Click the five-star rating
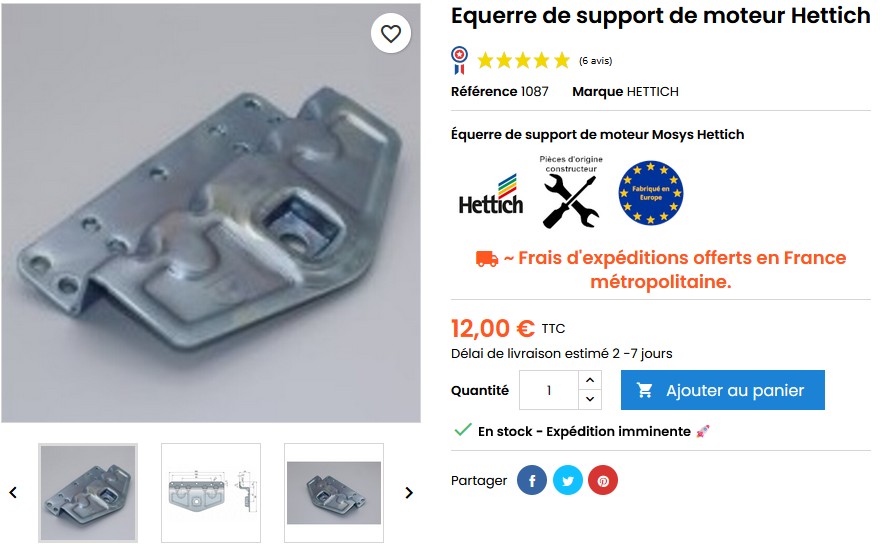This screenshot has height=544, width=882. [x=524, y=60]
